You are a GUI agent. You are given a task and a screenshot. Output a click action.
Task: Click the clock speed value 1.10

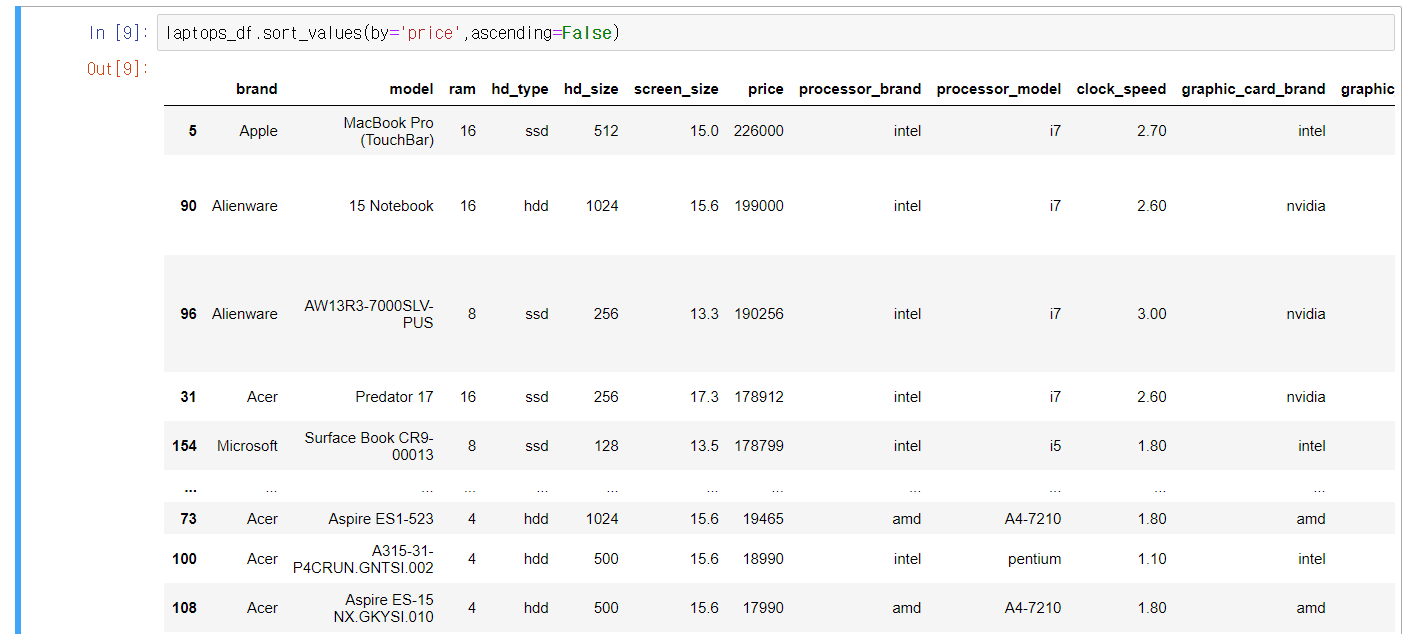click(x=1152, y=559)
